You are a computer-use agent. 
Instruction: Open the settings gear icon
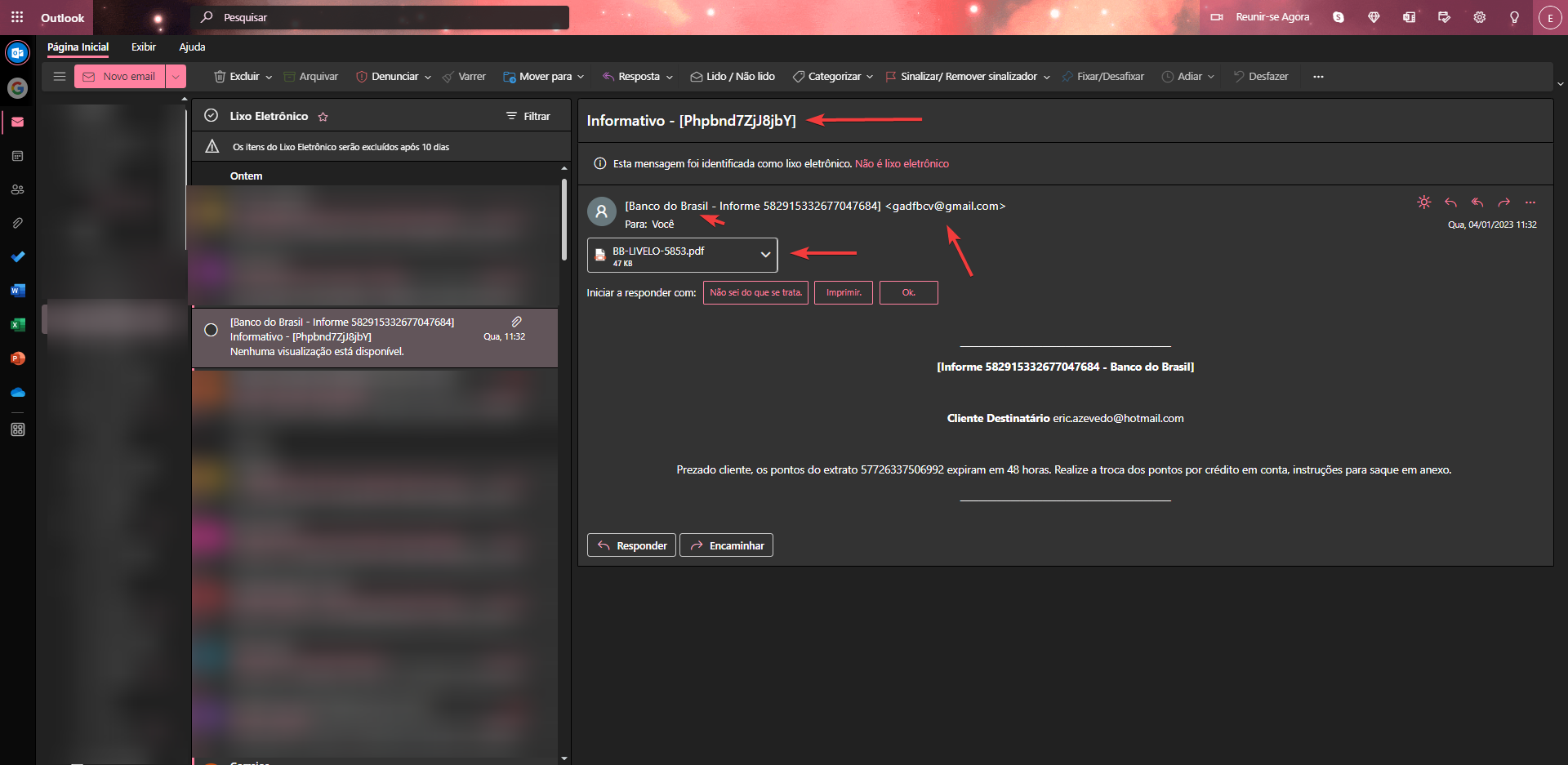click(1479, 17)
